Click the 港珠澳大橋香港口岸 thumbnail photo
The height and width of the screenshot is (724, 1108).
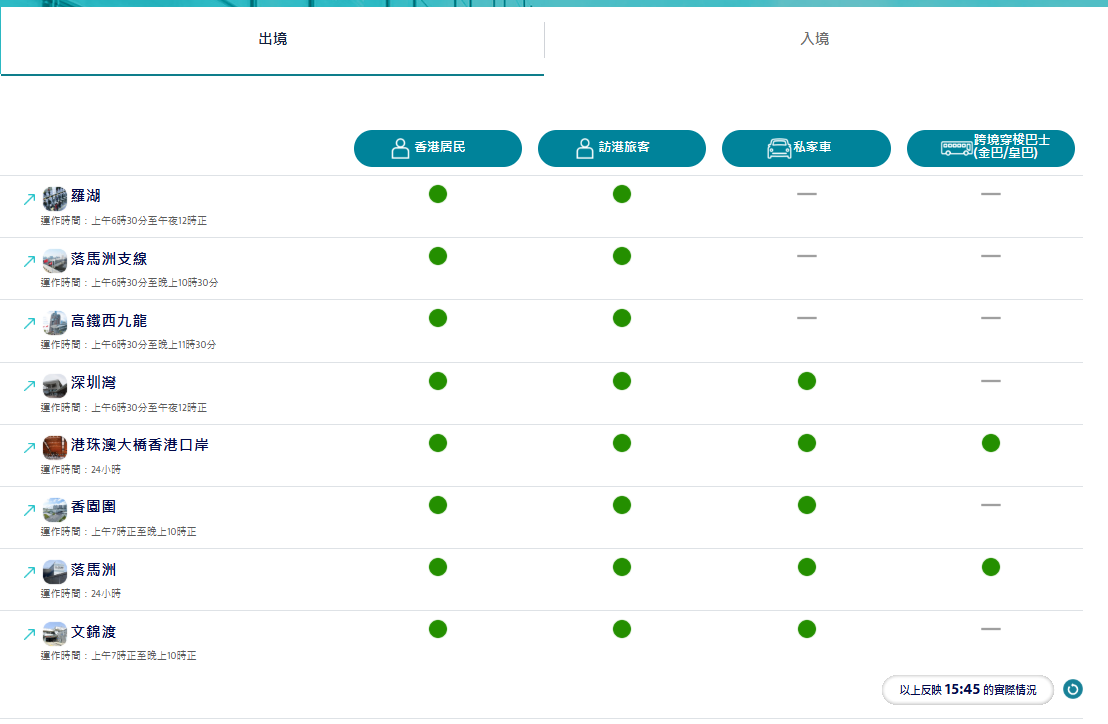click(x=55, y=446)
